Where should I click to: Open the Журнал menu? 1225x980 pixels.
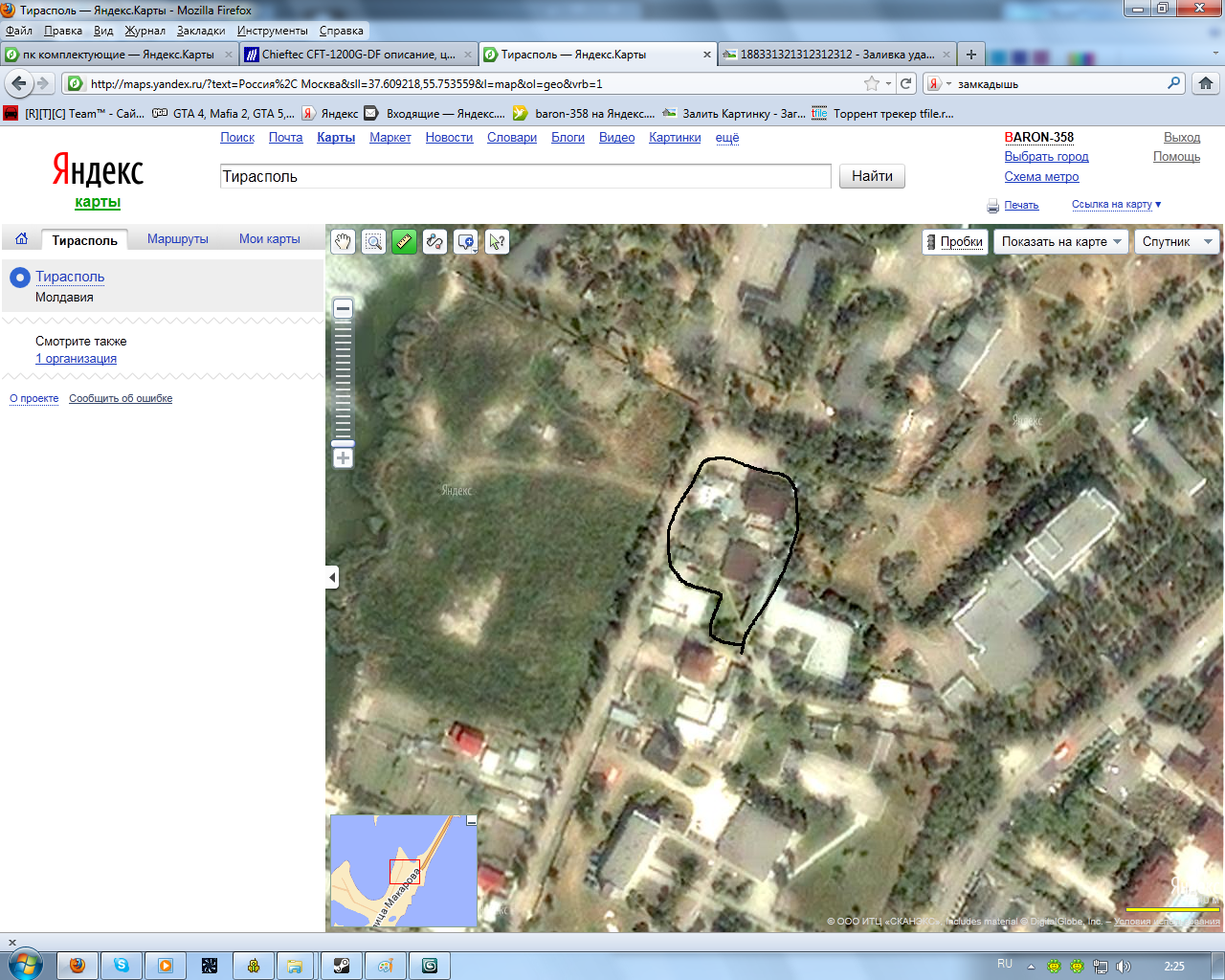click(145, 31)
